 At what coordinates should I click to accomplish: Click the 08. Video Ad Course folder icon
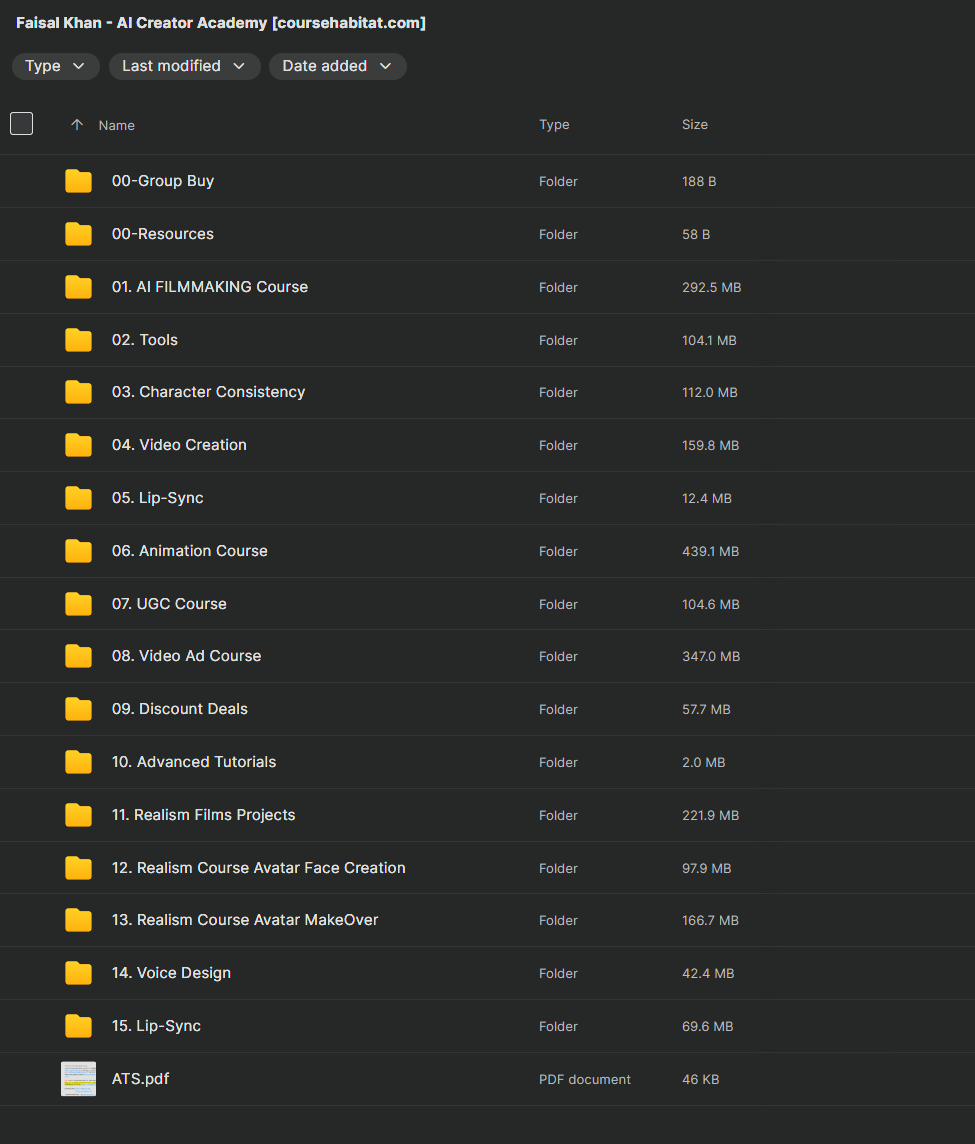point(78,656)
